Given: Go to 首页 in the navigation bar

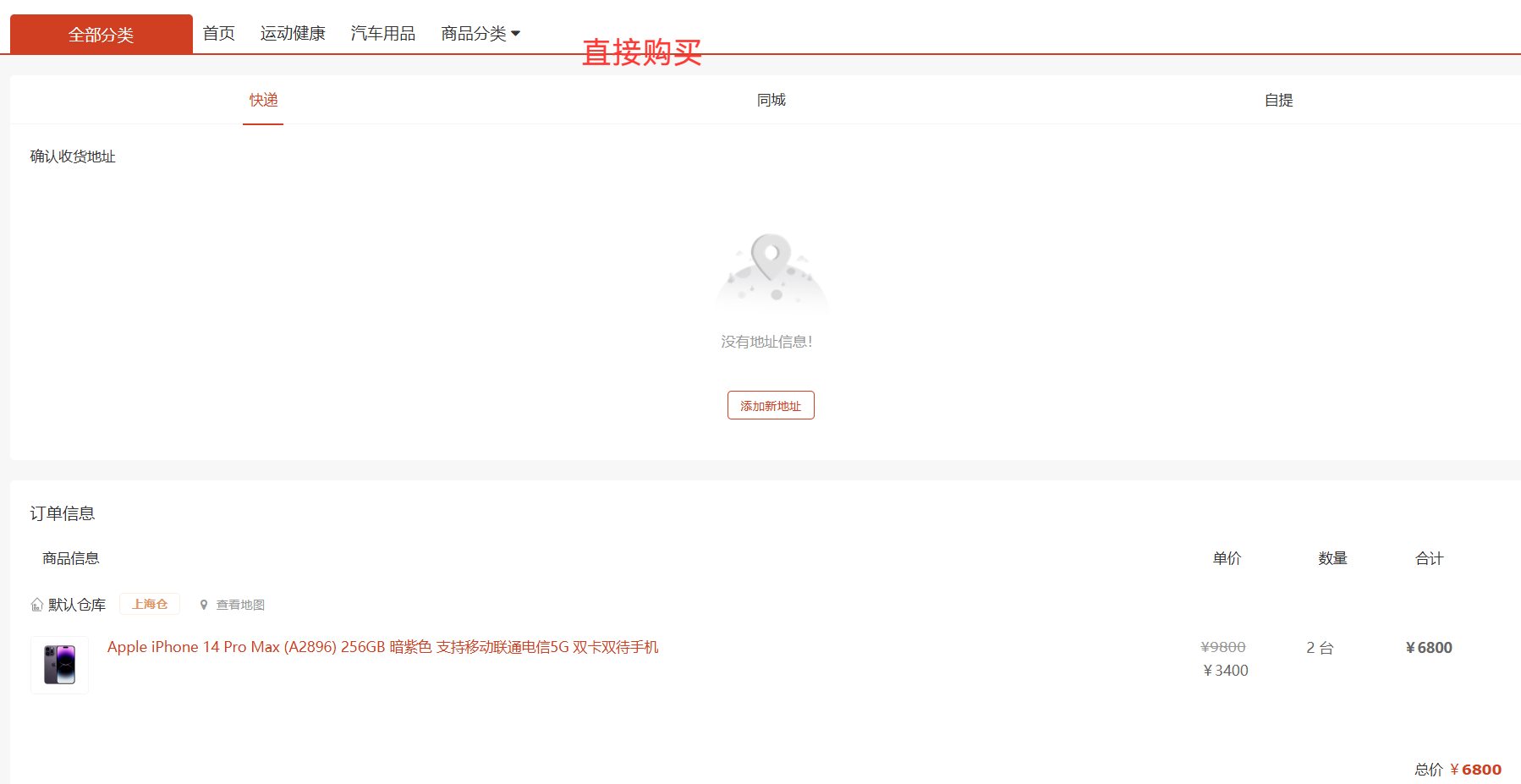Looking at the screenshot, I should tap(219, 33).
